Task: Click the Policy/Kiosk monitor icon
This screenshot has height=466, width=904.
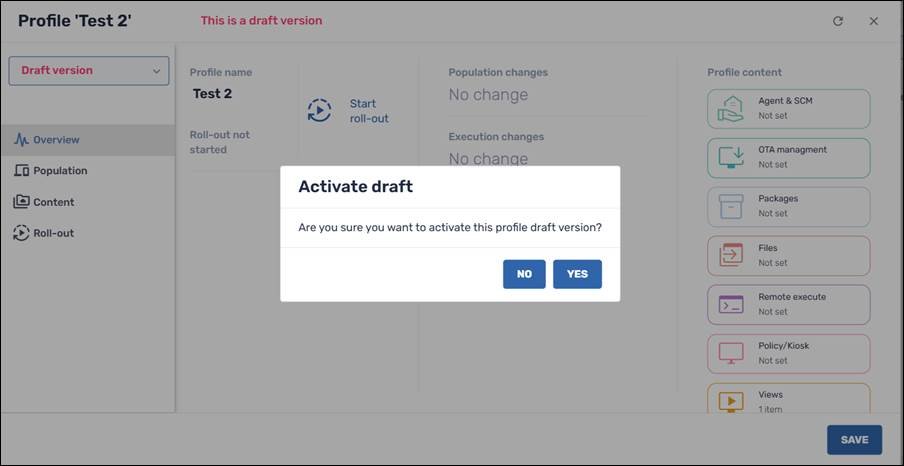Action: tap(731, 354)
